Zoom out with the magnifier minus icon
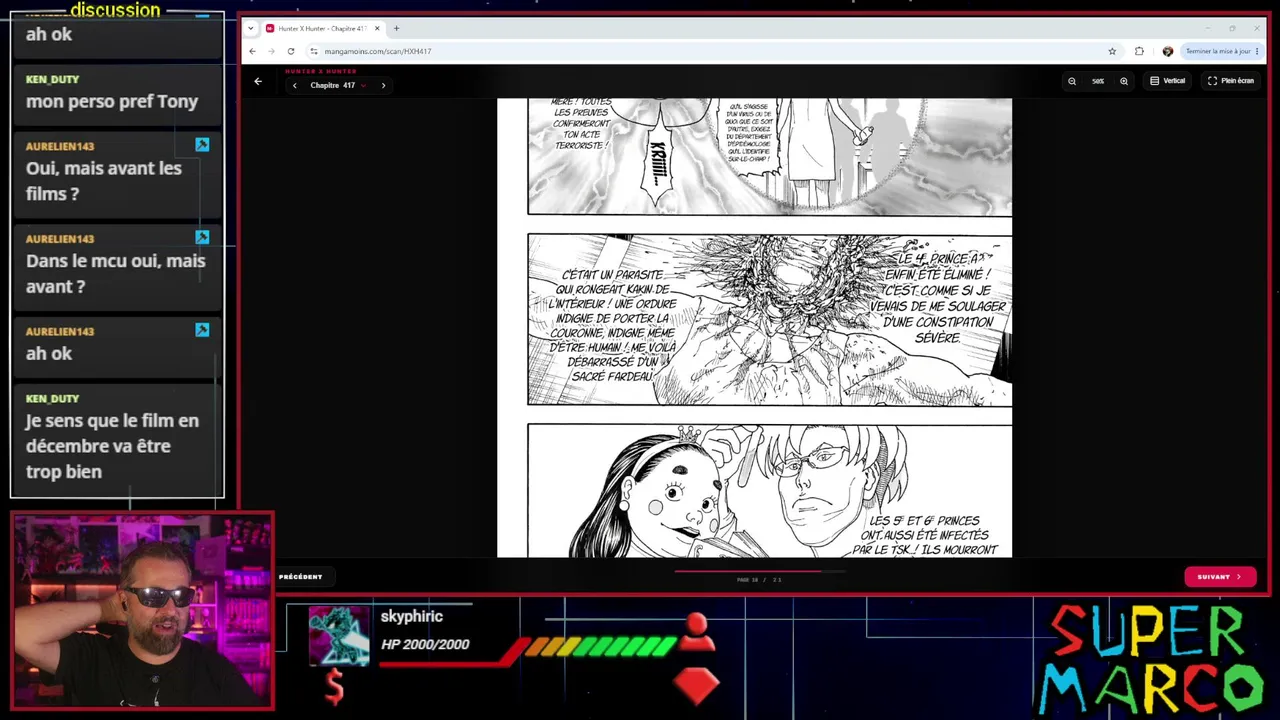This screenshot has height=720, width=1280. tap(1072, 81)
